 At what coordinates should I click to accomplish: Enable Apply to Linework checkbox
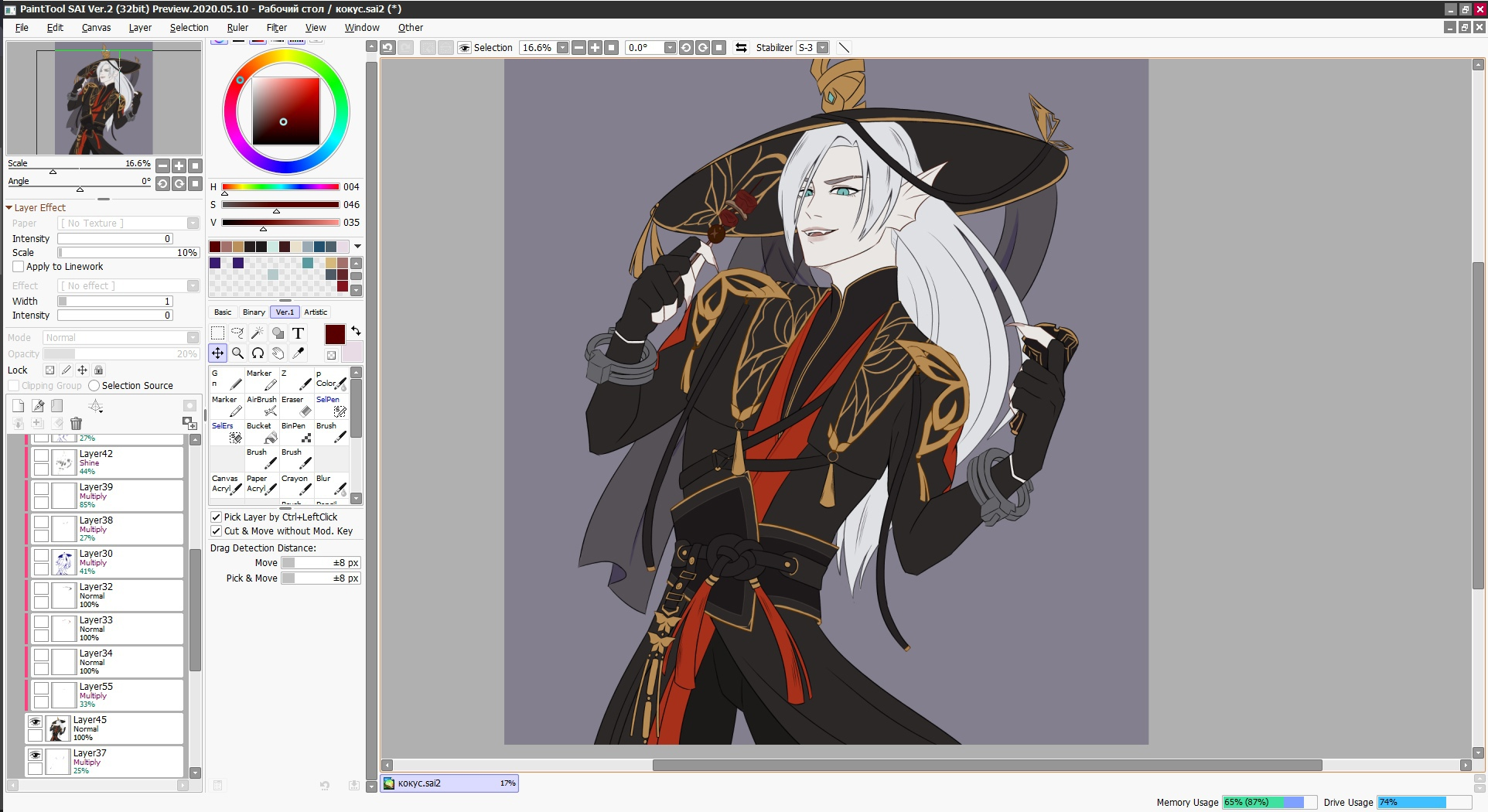pyautogui.click(x=19, y=267)
